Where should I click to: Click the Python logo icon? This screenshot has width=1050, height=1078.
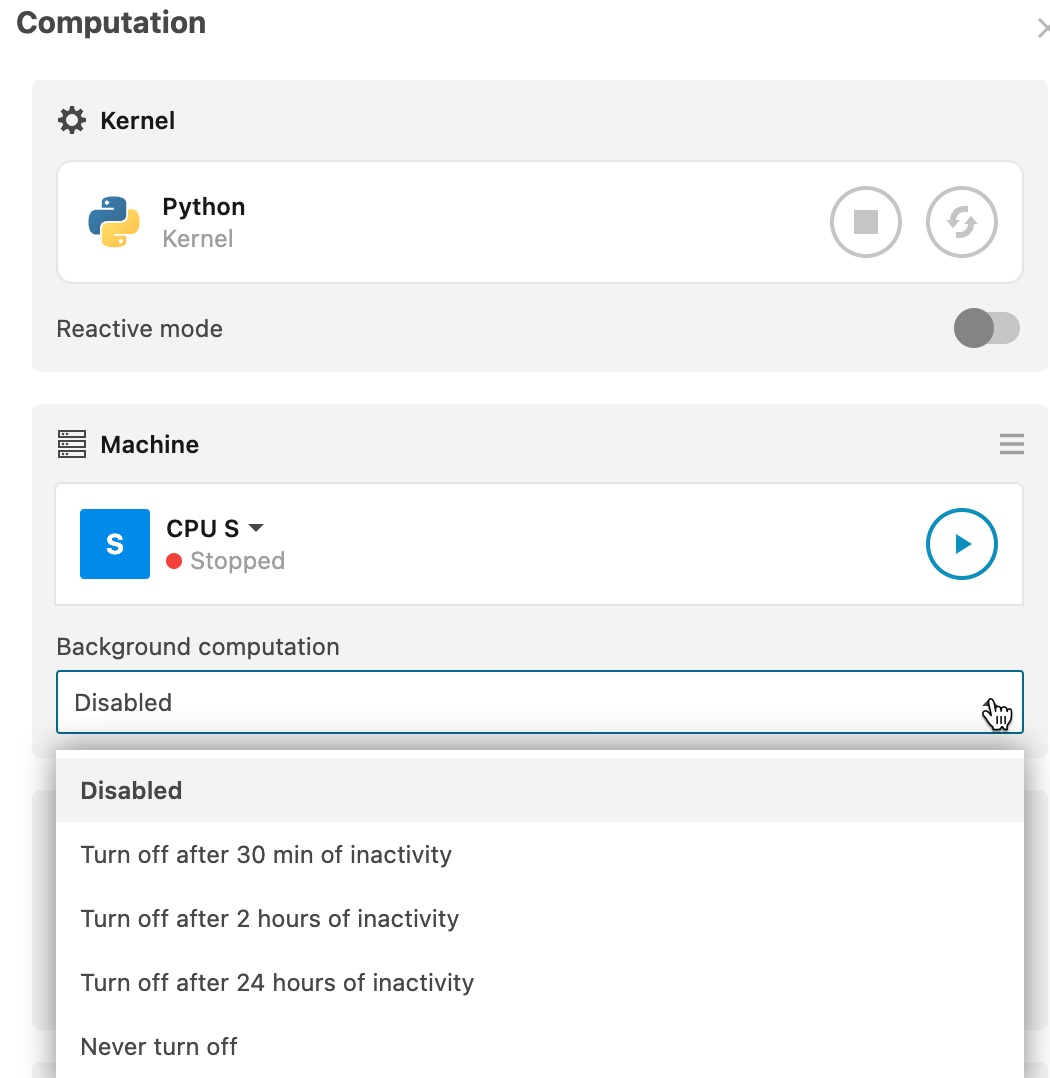click(114, 222)
